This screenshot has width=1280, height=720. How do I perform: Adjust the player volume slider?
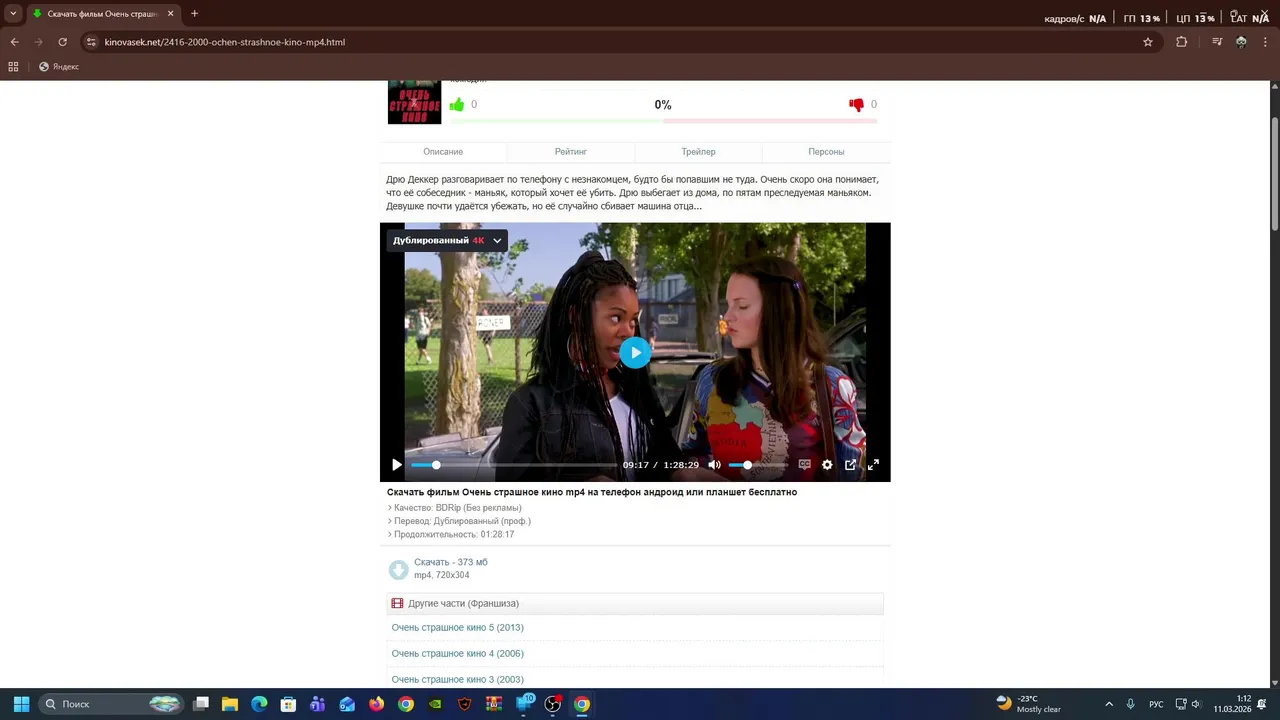757,465
